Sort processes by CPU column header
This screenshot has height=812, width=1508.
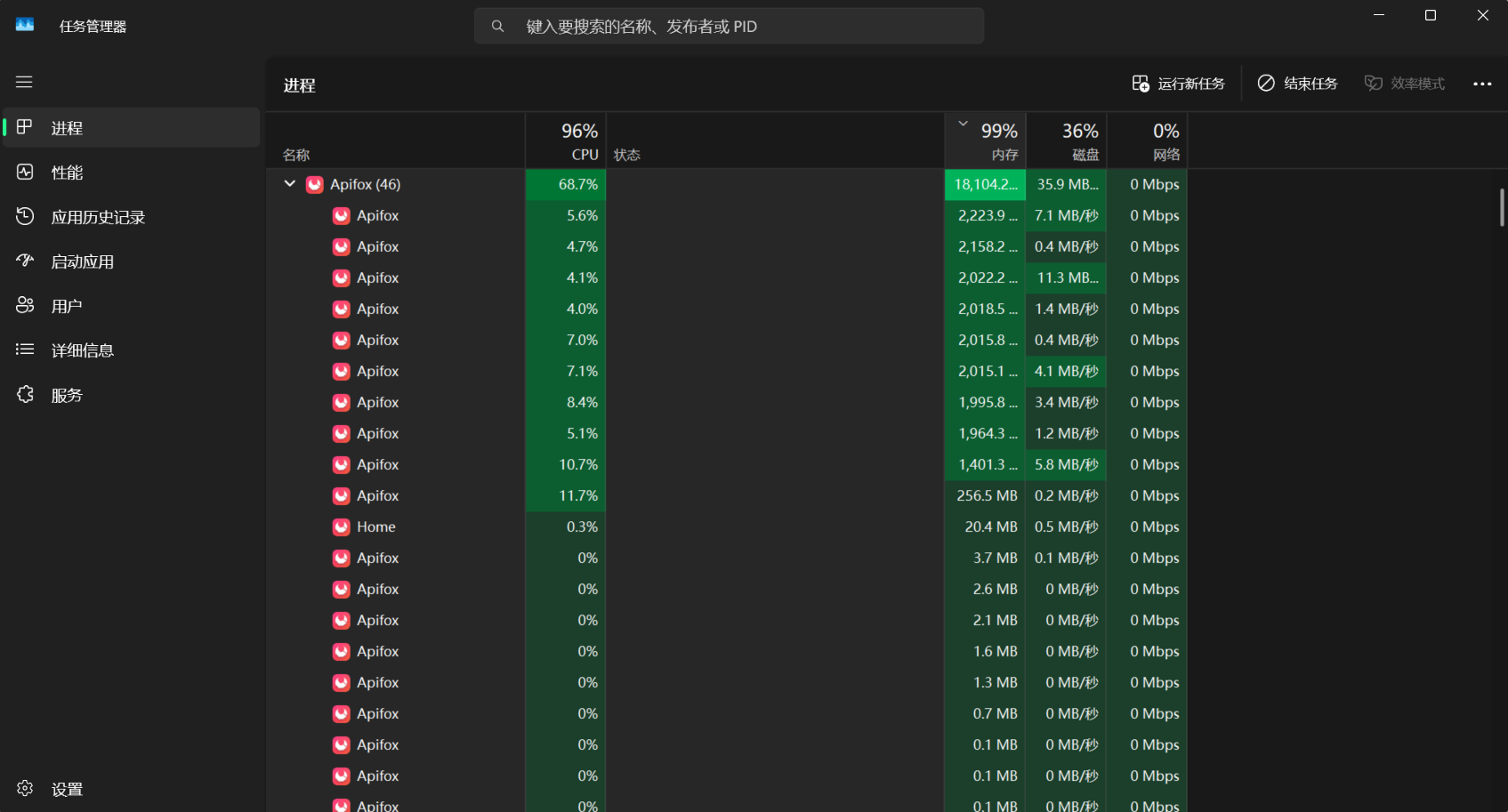[x=566, y=141]
